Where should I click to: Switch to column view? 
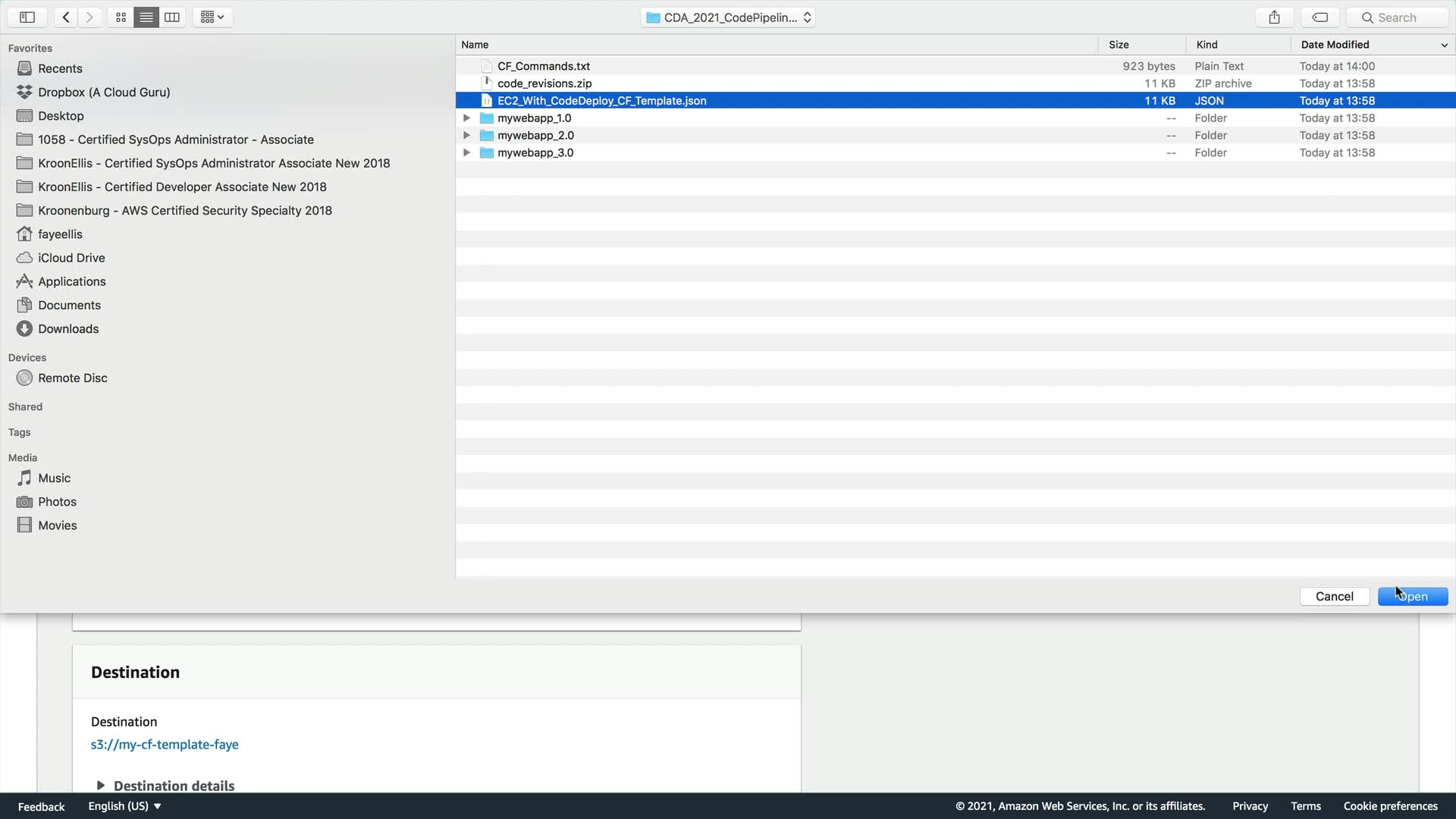point(172,17)
